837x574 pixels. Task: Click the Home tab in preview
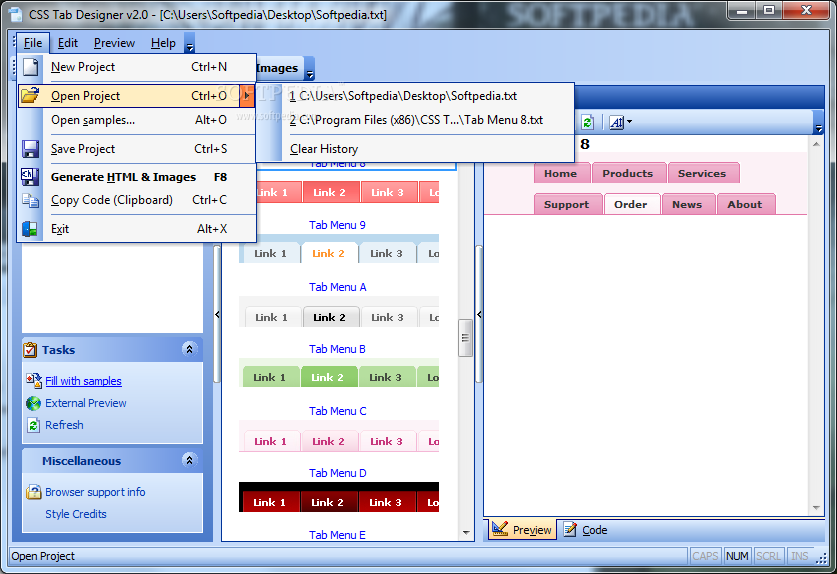(x=561, y=173)
